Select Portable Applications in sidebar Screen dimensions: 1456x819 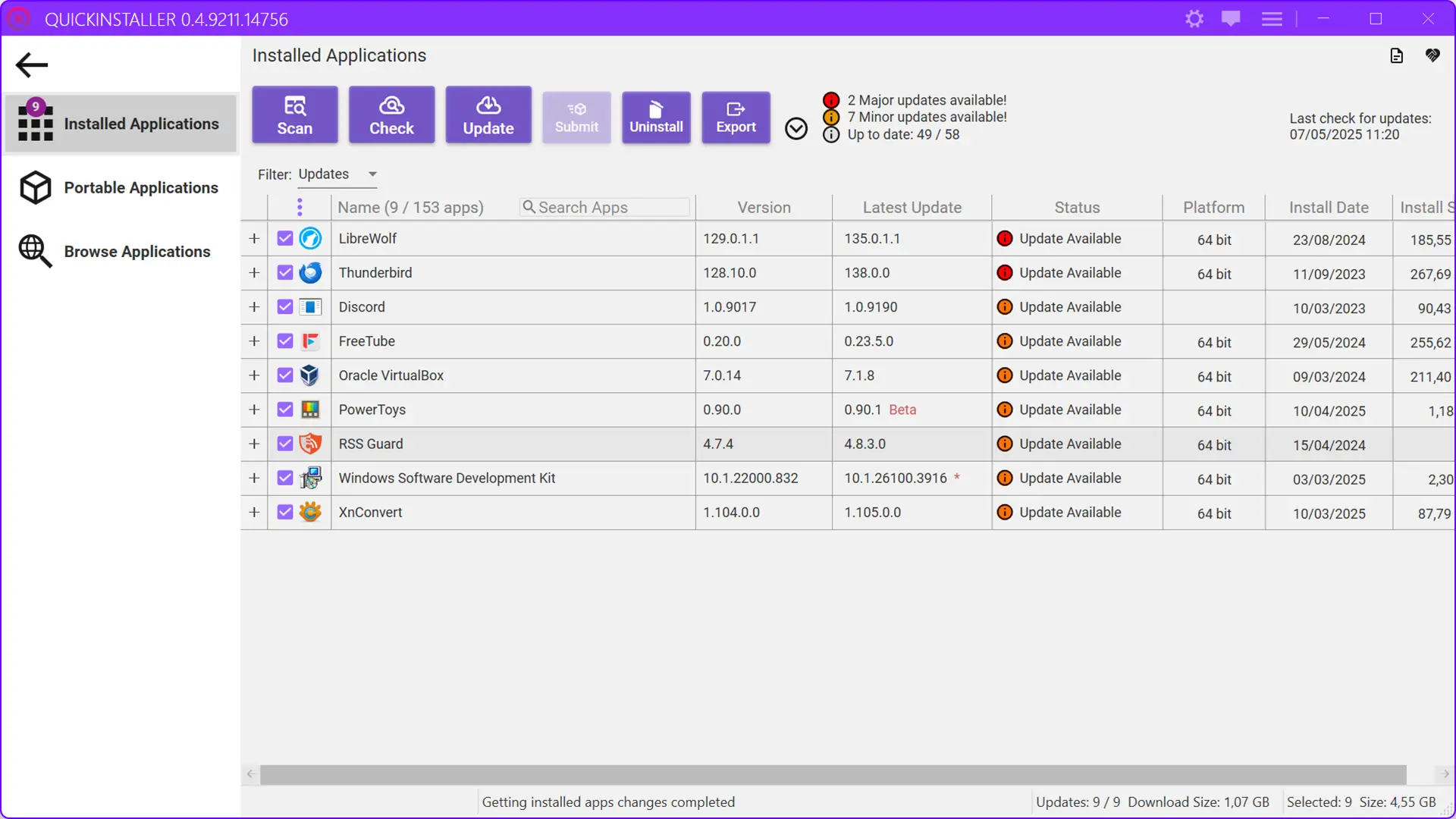pos(121,187)
